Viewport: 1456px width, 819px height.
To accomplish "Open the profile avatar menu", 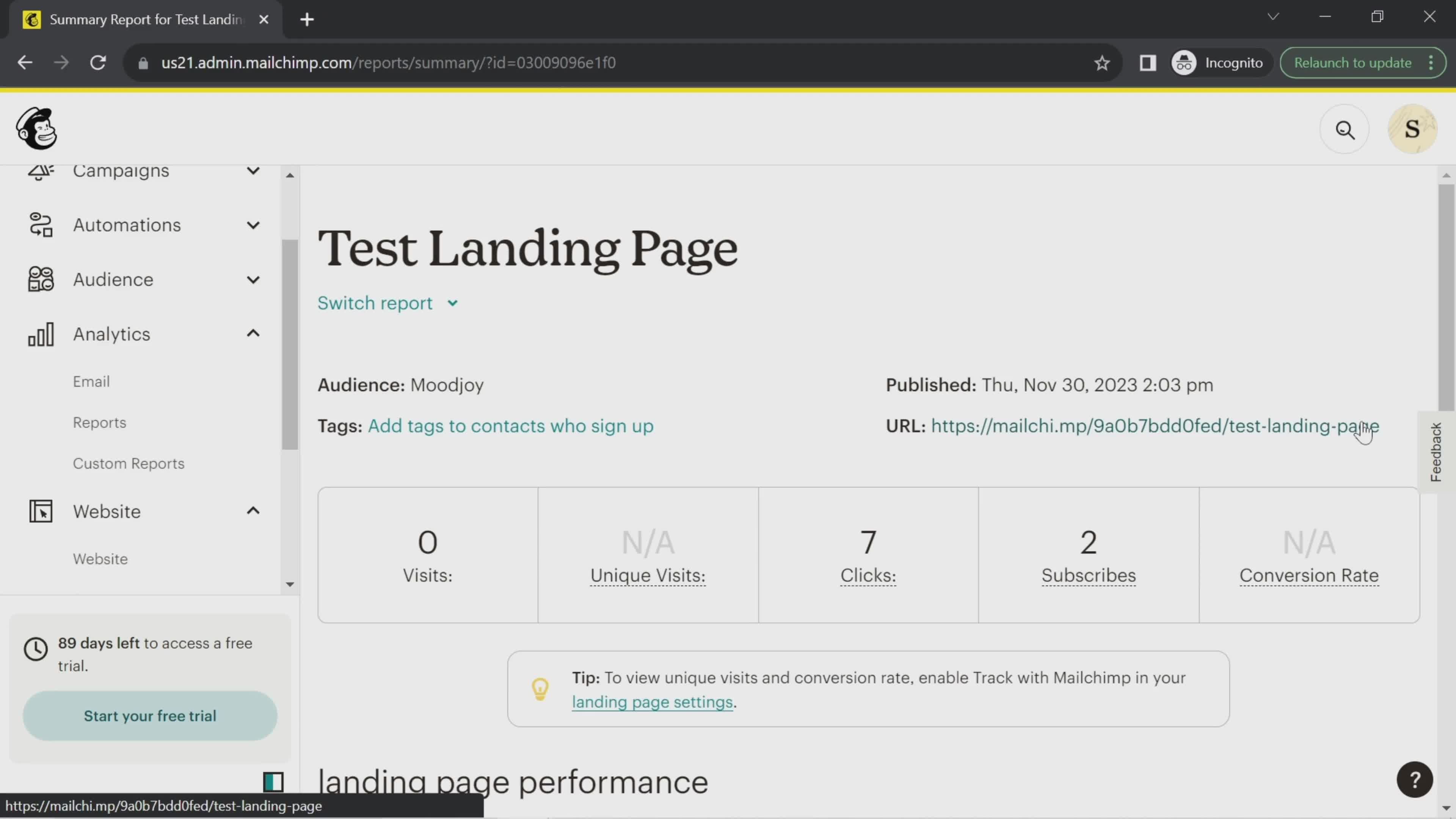I will [x=1412, y=128].
